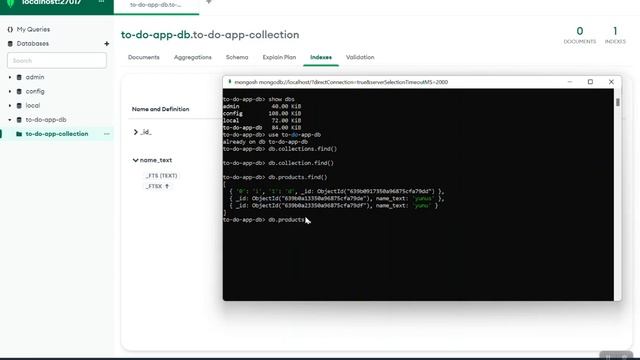Click the 'db.products.find()' command line

click(x=275, y=177)
